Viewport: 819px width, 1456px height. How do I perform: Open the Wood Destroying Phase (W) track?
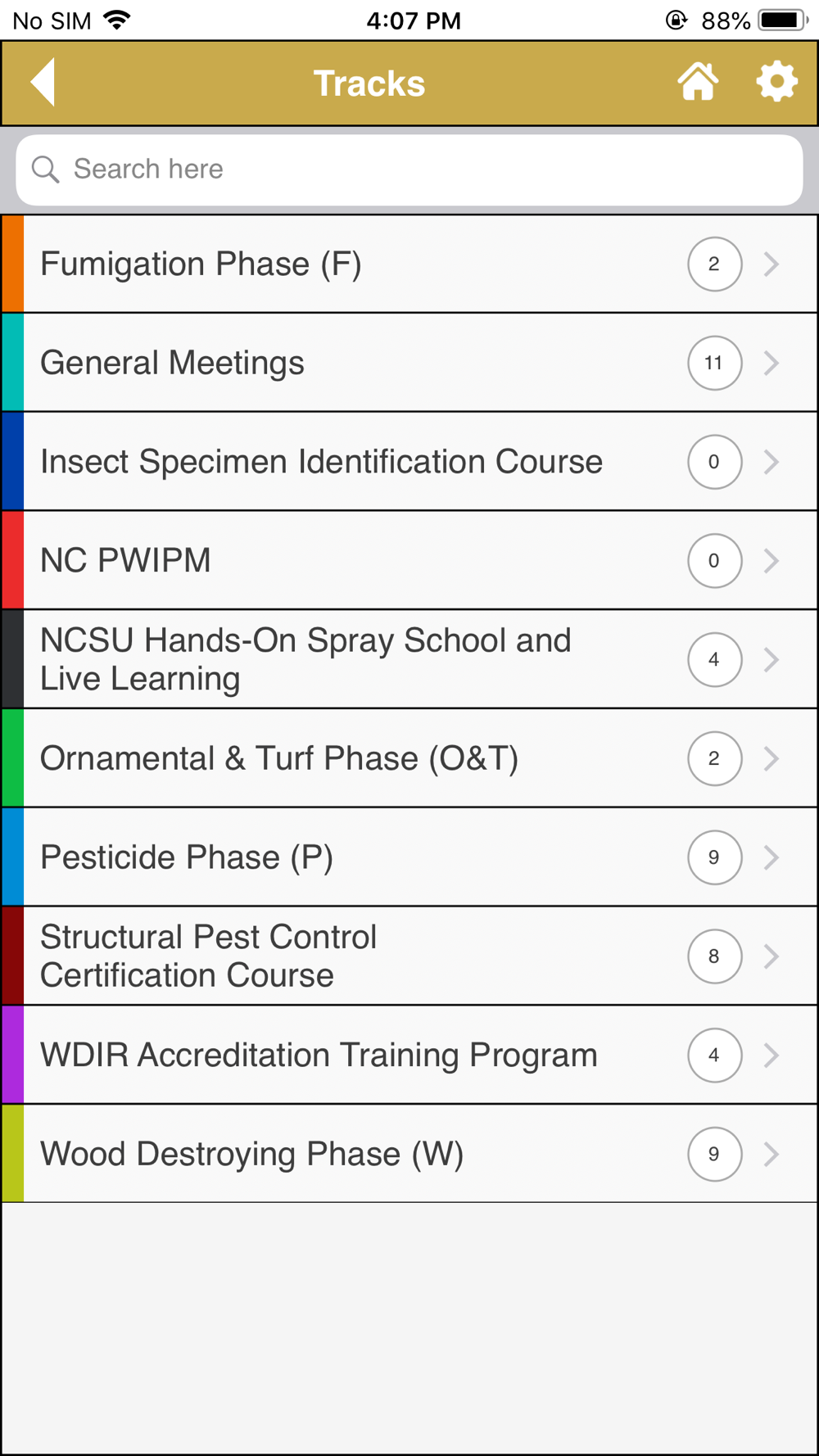tap(251, 1154)
